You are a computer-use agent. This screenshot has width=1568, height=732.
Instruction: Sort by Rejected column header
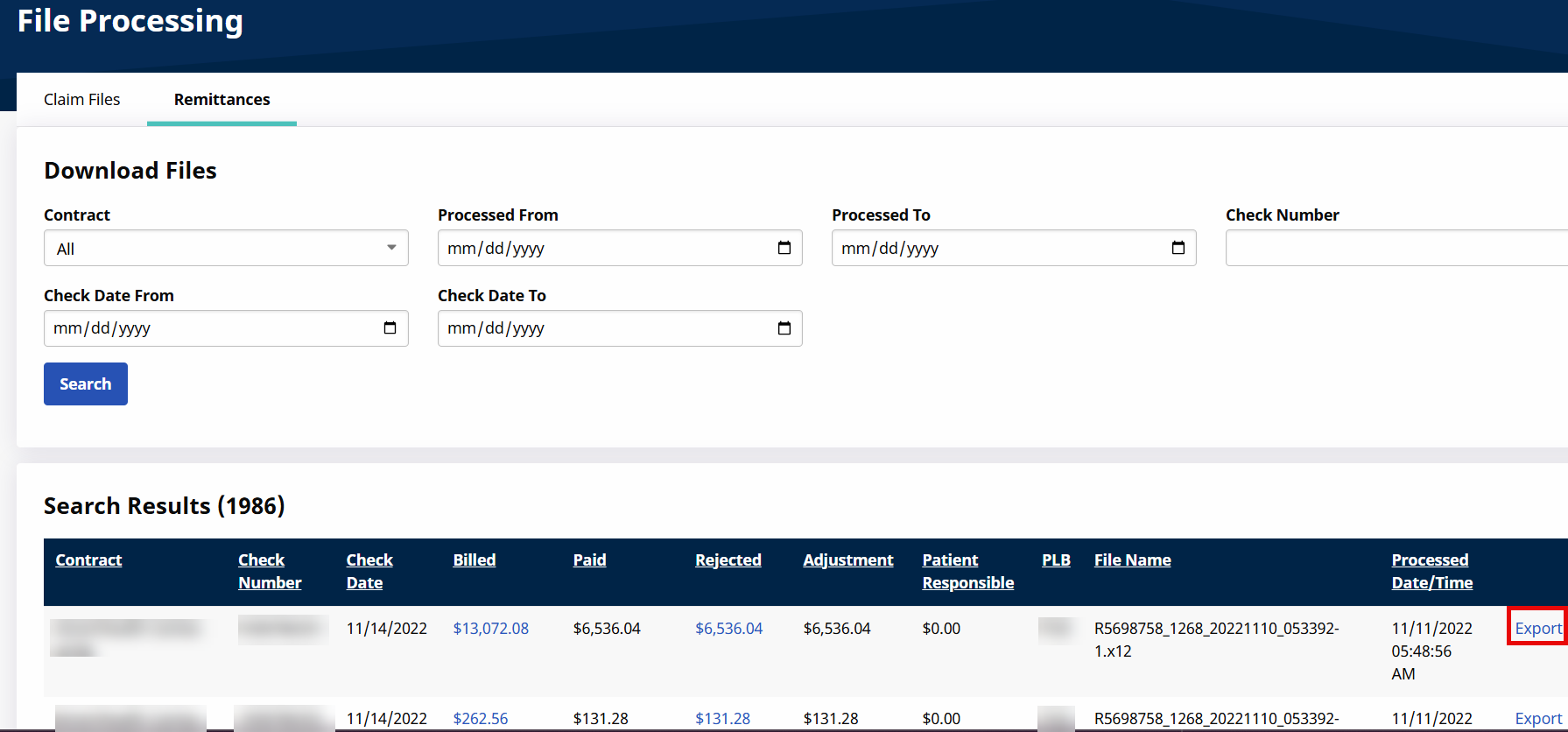pos(728,560)
